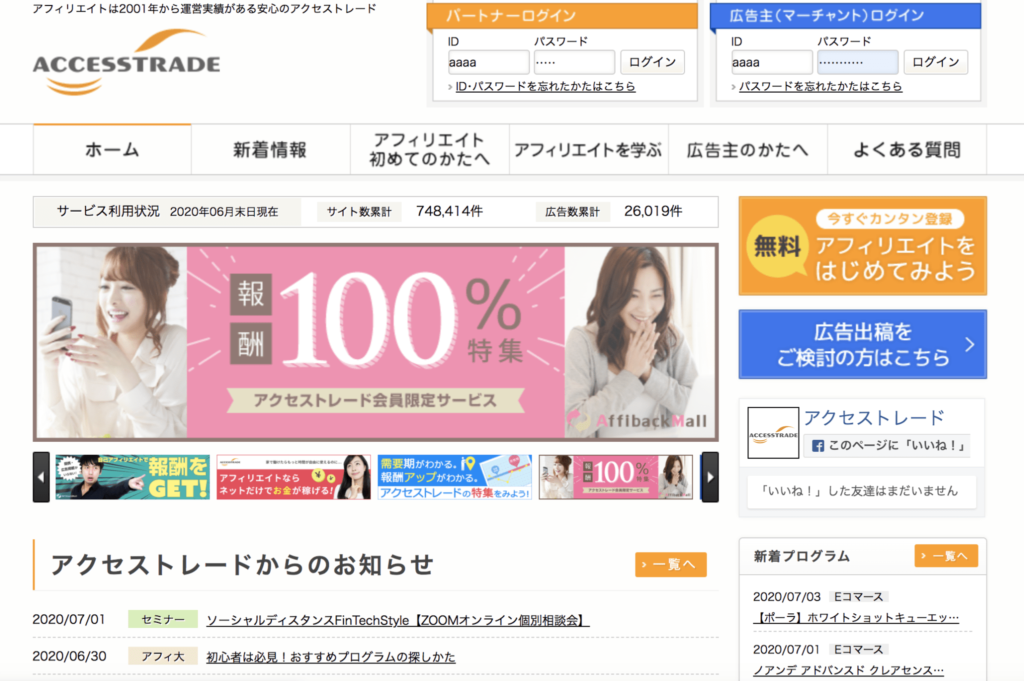This screenshot has height=681, width=1024.
Task: Click the ACCESSTRADE logo
Action: 127,63
